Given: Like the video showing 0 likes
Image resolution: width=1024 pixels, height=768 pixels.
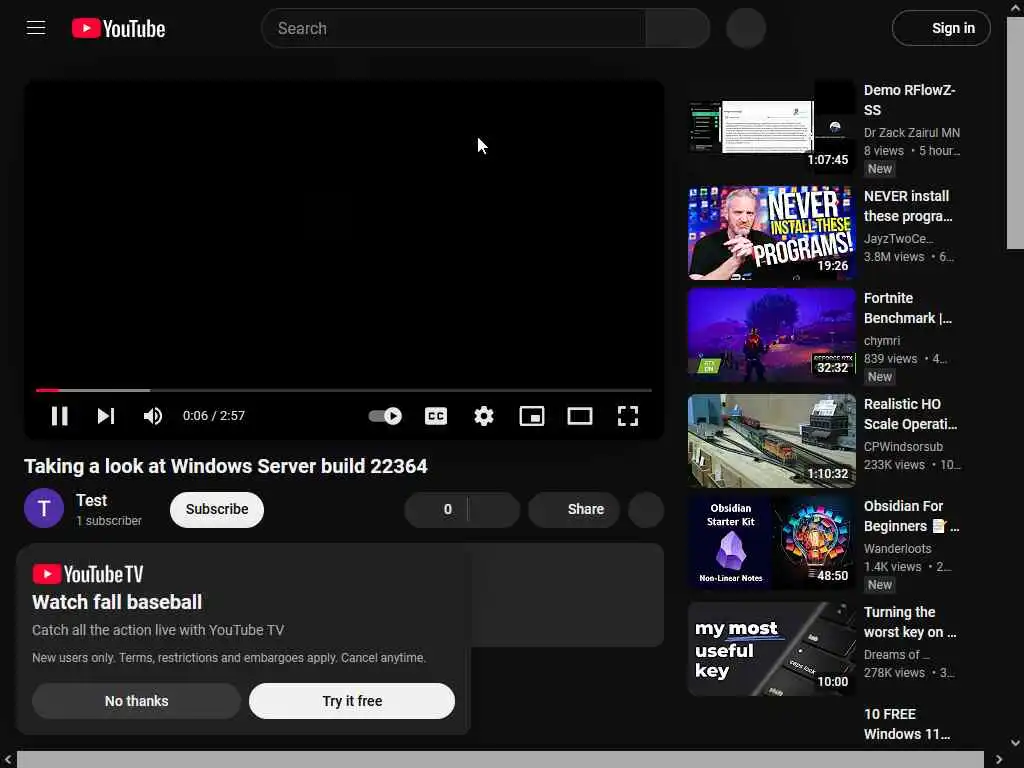Looking at the screenshot, I should pos(436,509).
